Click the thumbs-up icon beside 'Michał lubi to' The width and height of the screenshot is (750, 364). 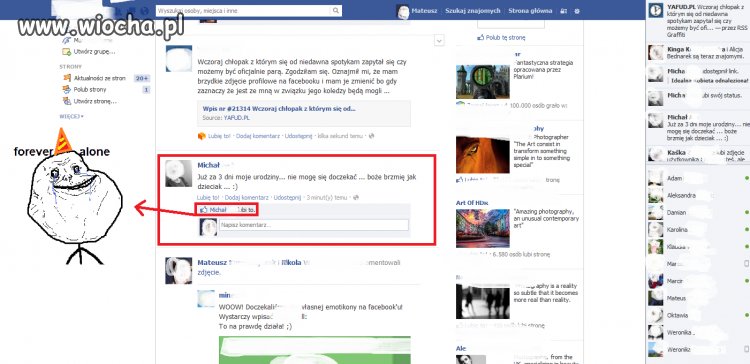204,210
